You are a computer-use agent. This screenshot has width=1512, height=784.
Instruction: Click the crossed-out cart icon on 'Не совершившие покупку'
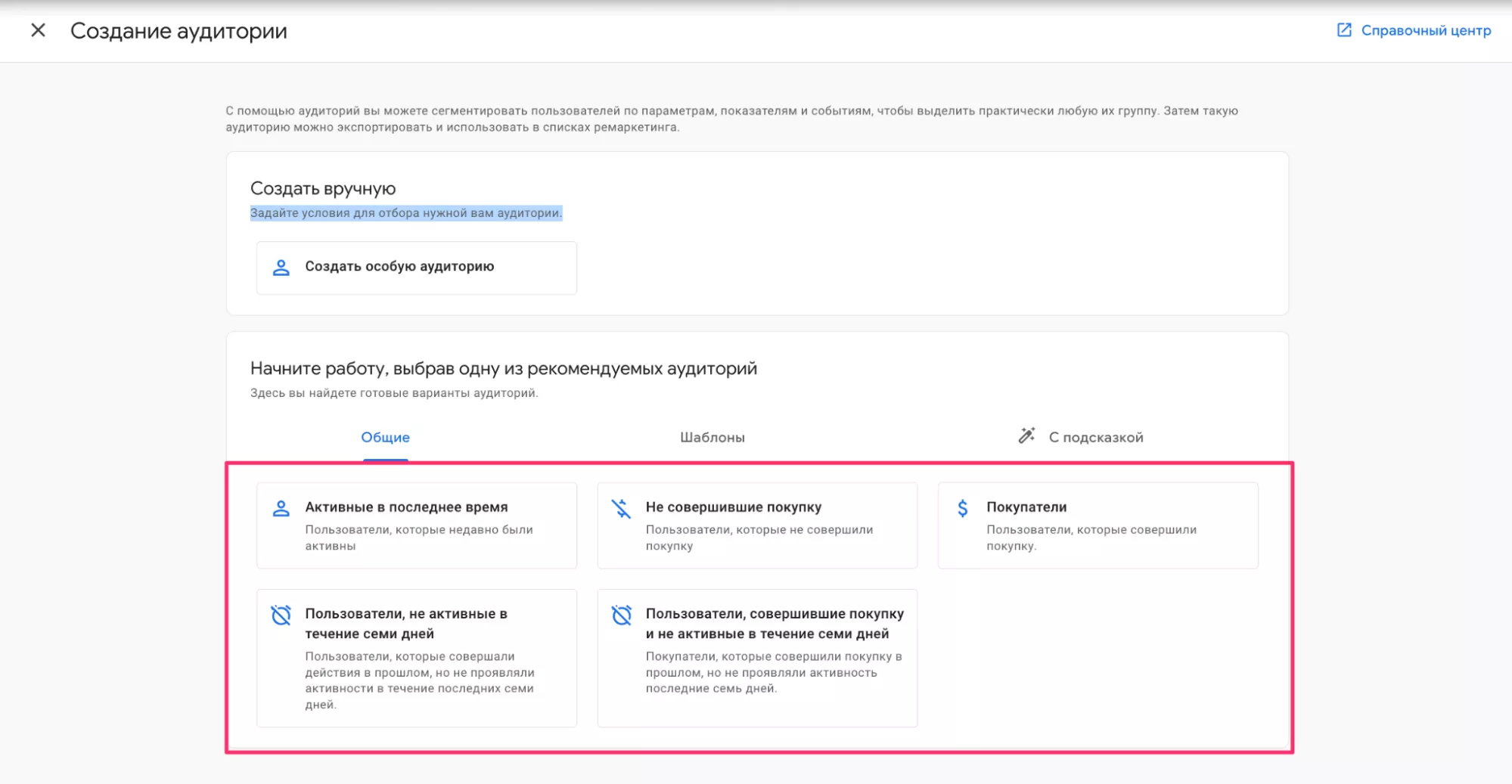622,507
